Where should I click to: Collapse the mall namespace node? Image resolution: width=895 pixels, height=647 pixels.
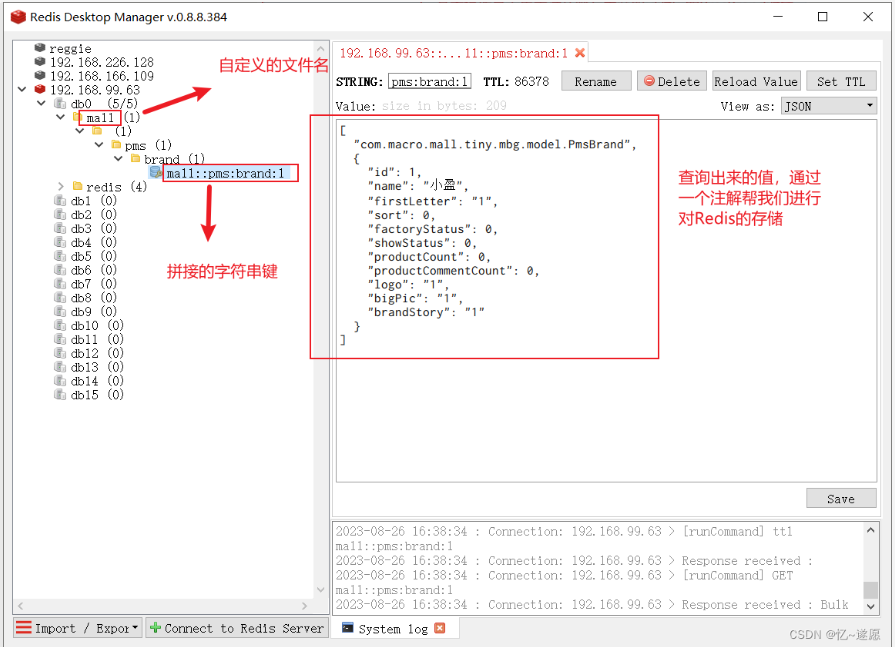pos(61,117)
